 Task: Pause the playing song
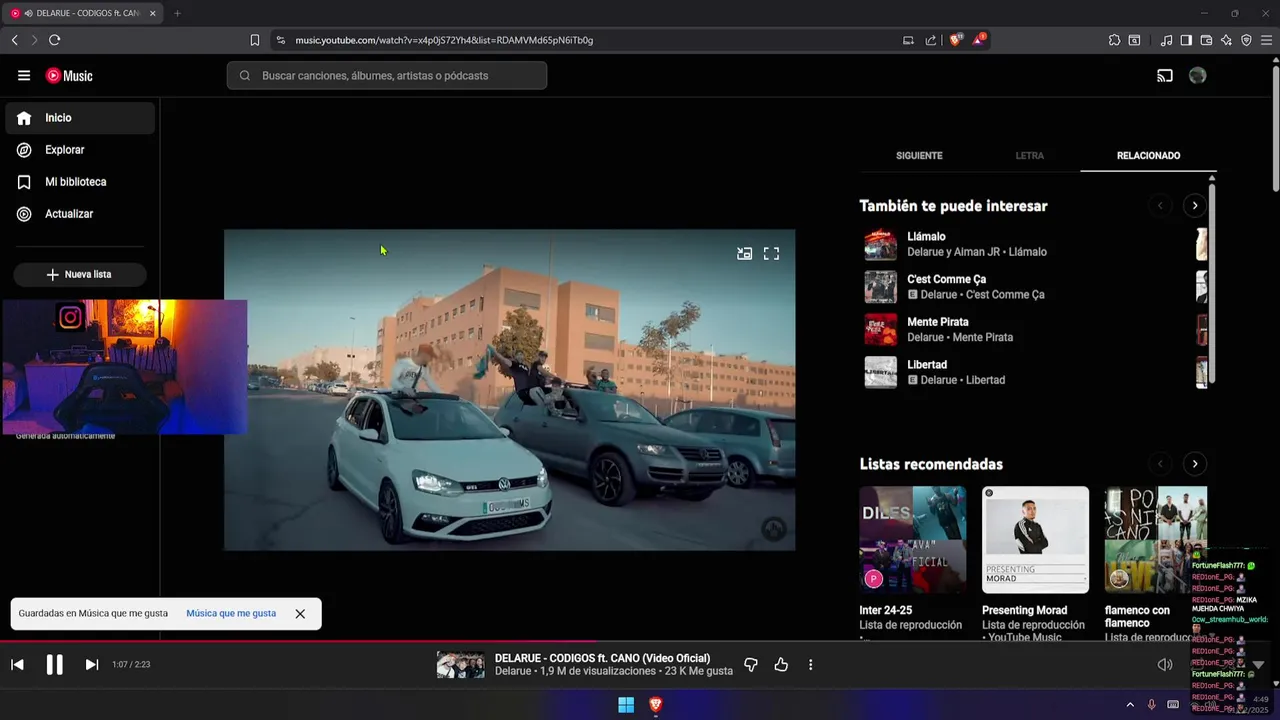(x=55, y=665)
